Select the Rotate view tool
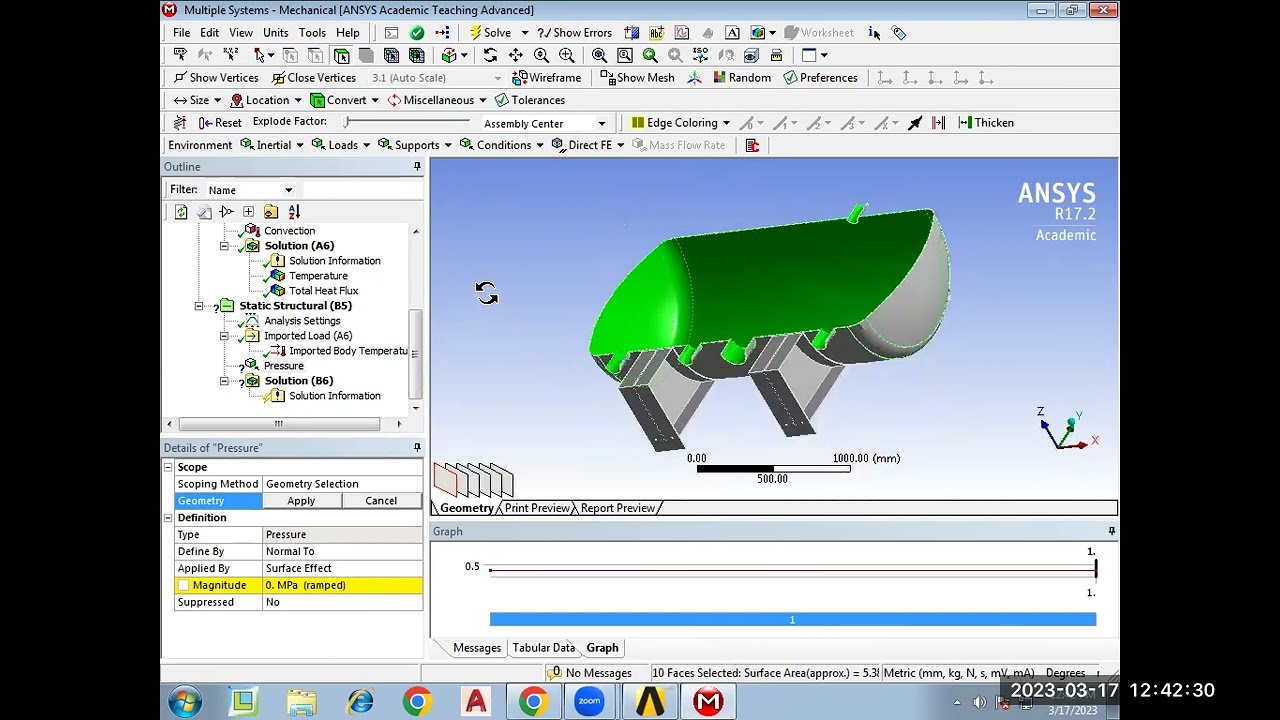Screen dimensions: 1280x720 [490, 55]
